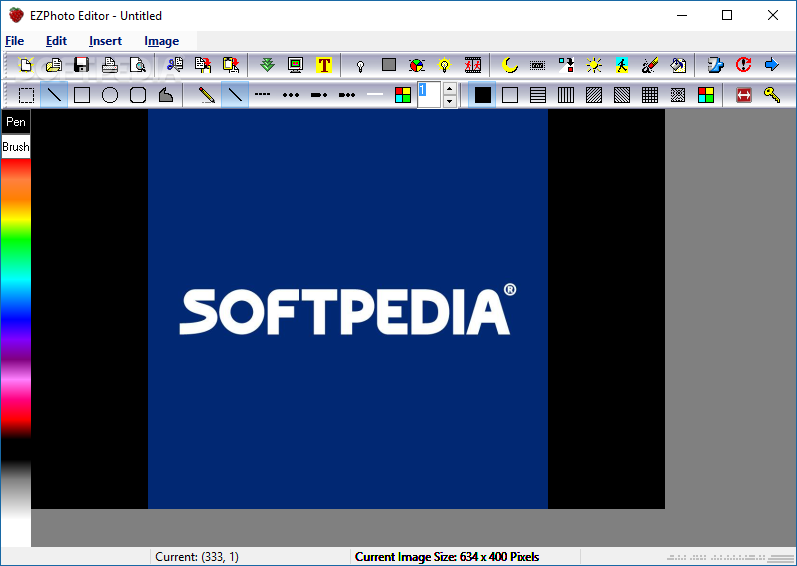Viewport: 797px width, 566px height.
Task: Select forward diagonal hatch fill
Action: (594, 95)
